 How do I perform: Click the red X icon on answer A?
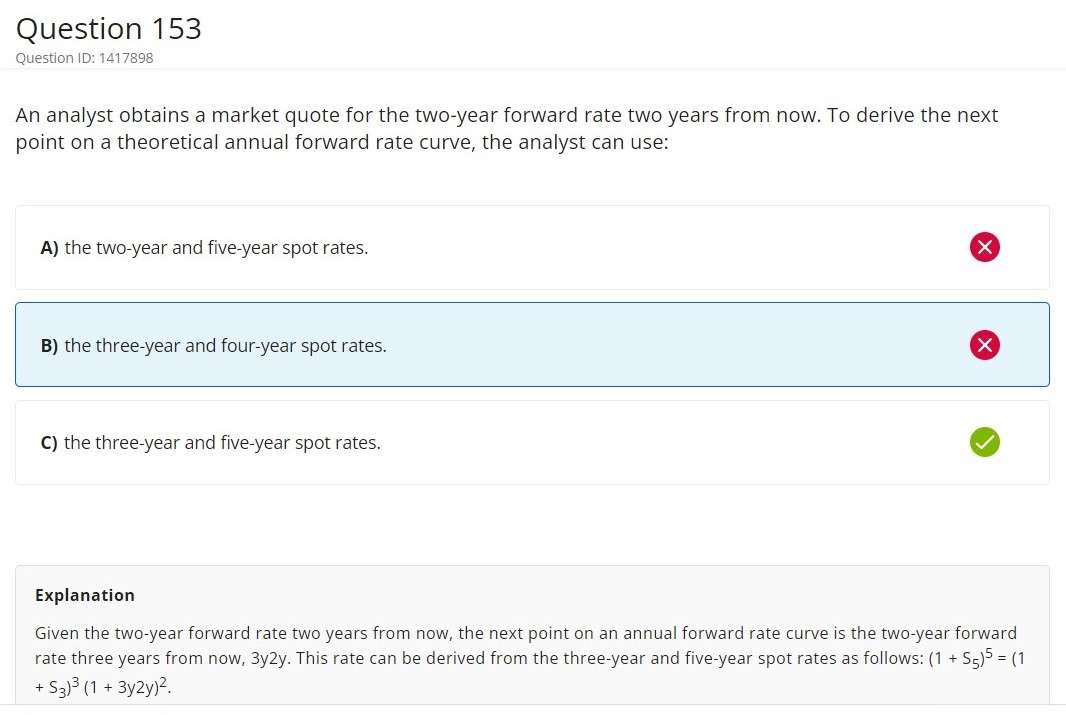click(984, 248)
